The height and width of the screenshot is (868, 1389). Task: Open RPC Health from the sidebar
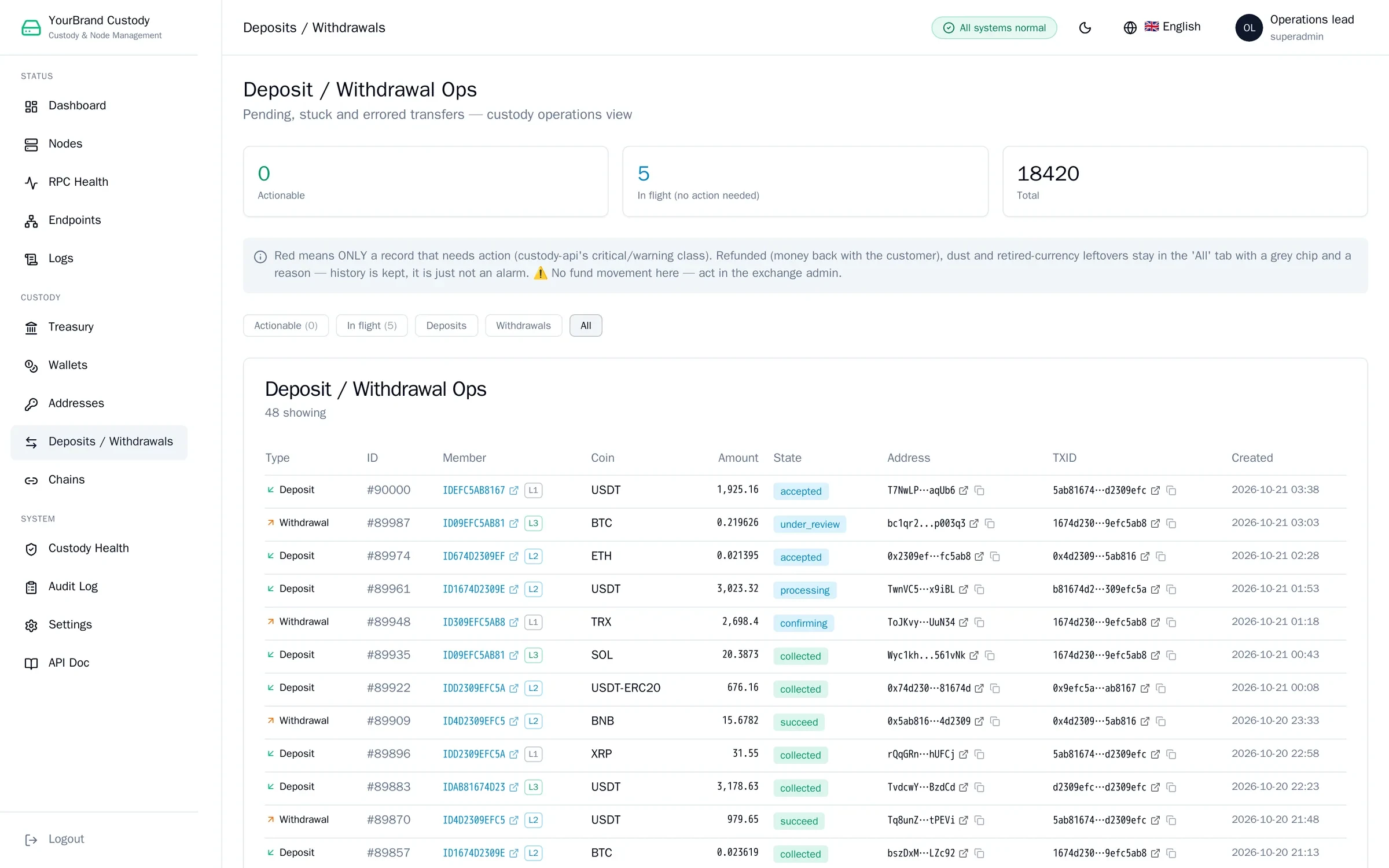coord(99,182)
